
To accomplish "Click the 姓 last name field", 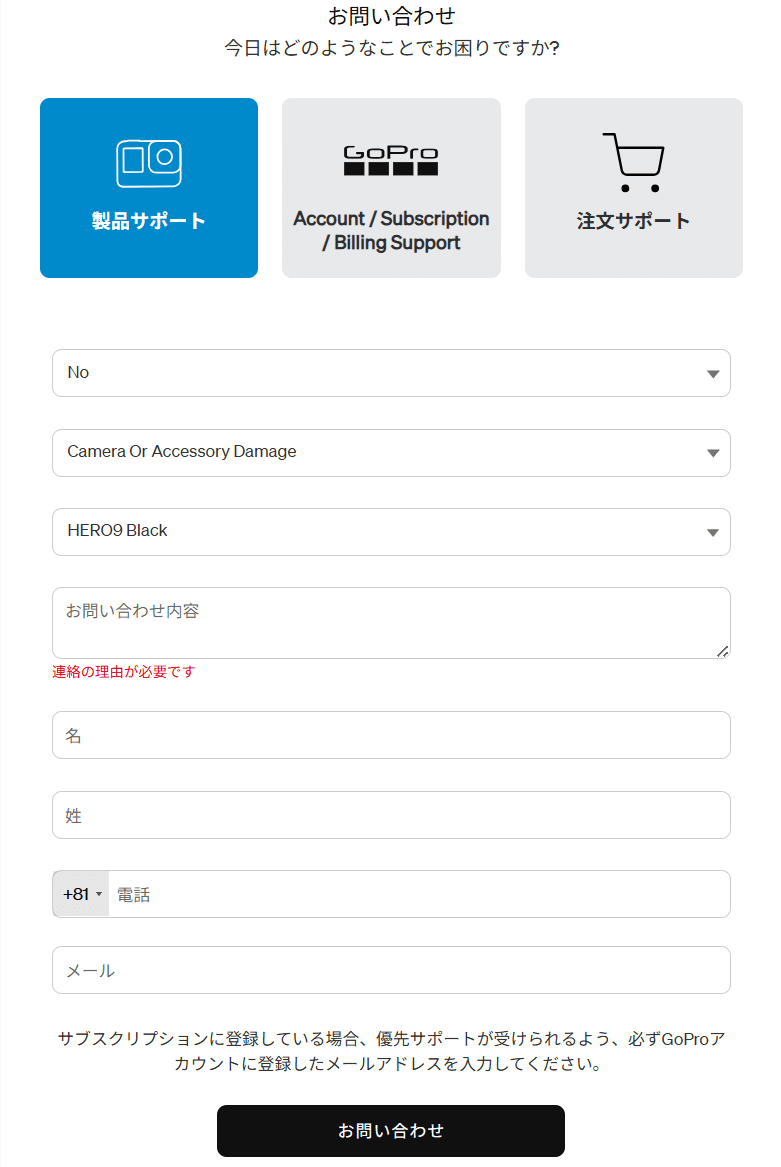I will coord(391,815).
